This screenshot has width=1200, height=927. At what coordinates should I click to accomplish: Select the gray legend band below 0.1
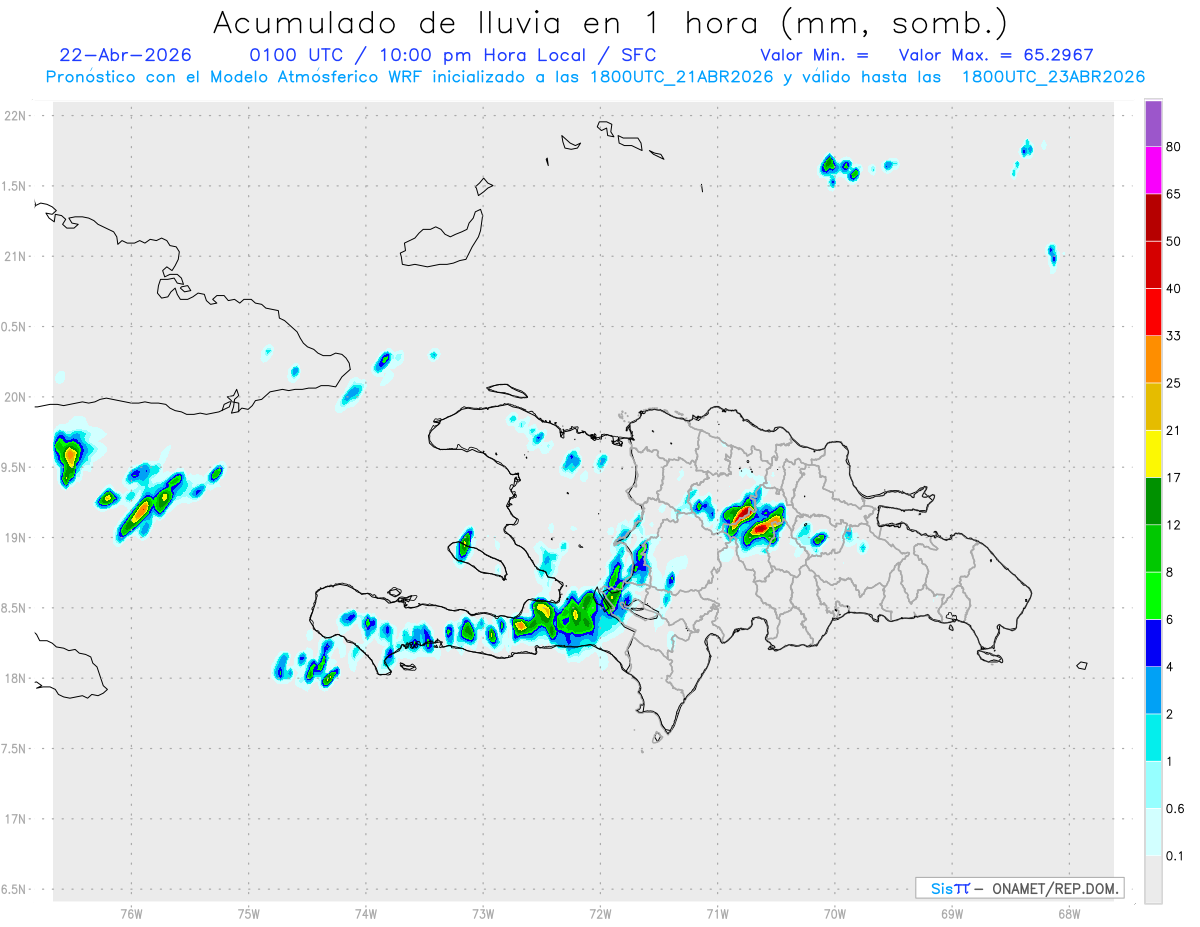point(1153,880)
